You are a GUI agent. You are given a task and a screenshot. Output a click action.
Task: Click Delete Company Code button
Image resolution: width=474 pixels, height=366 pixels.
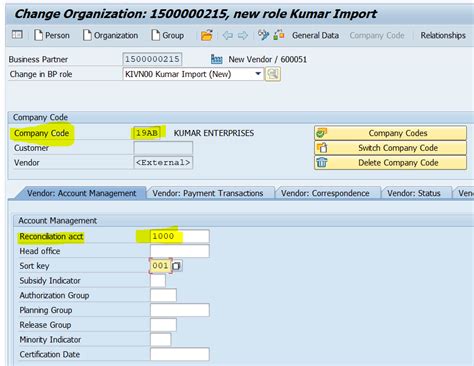pos(390,162)
